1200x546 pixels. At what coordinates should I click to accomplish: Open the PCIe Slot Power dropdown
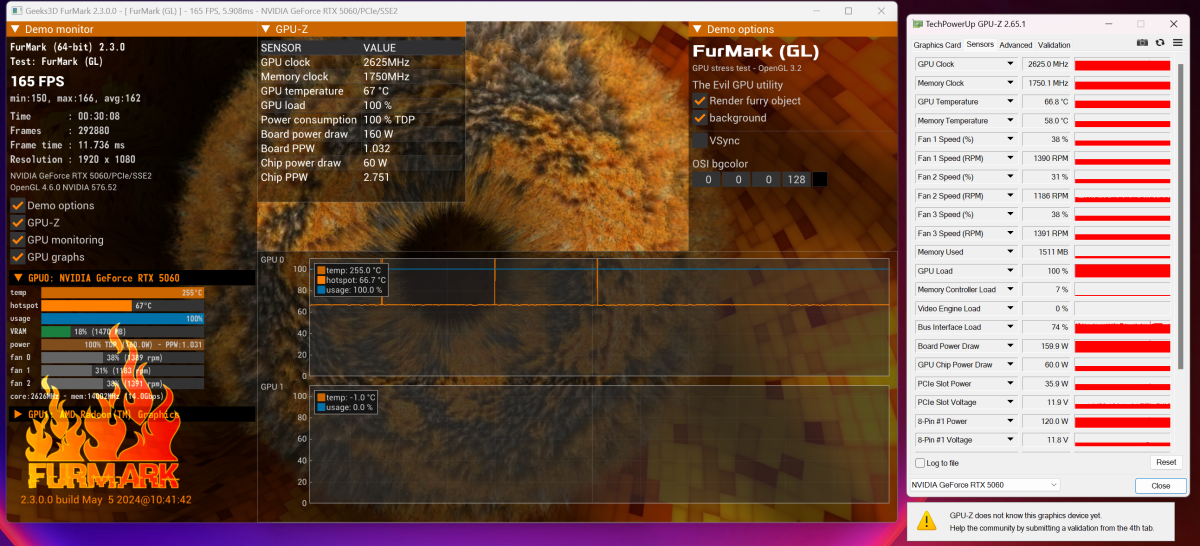coord(1010,383)
